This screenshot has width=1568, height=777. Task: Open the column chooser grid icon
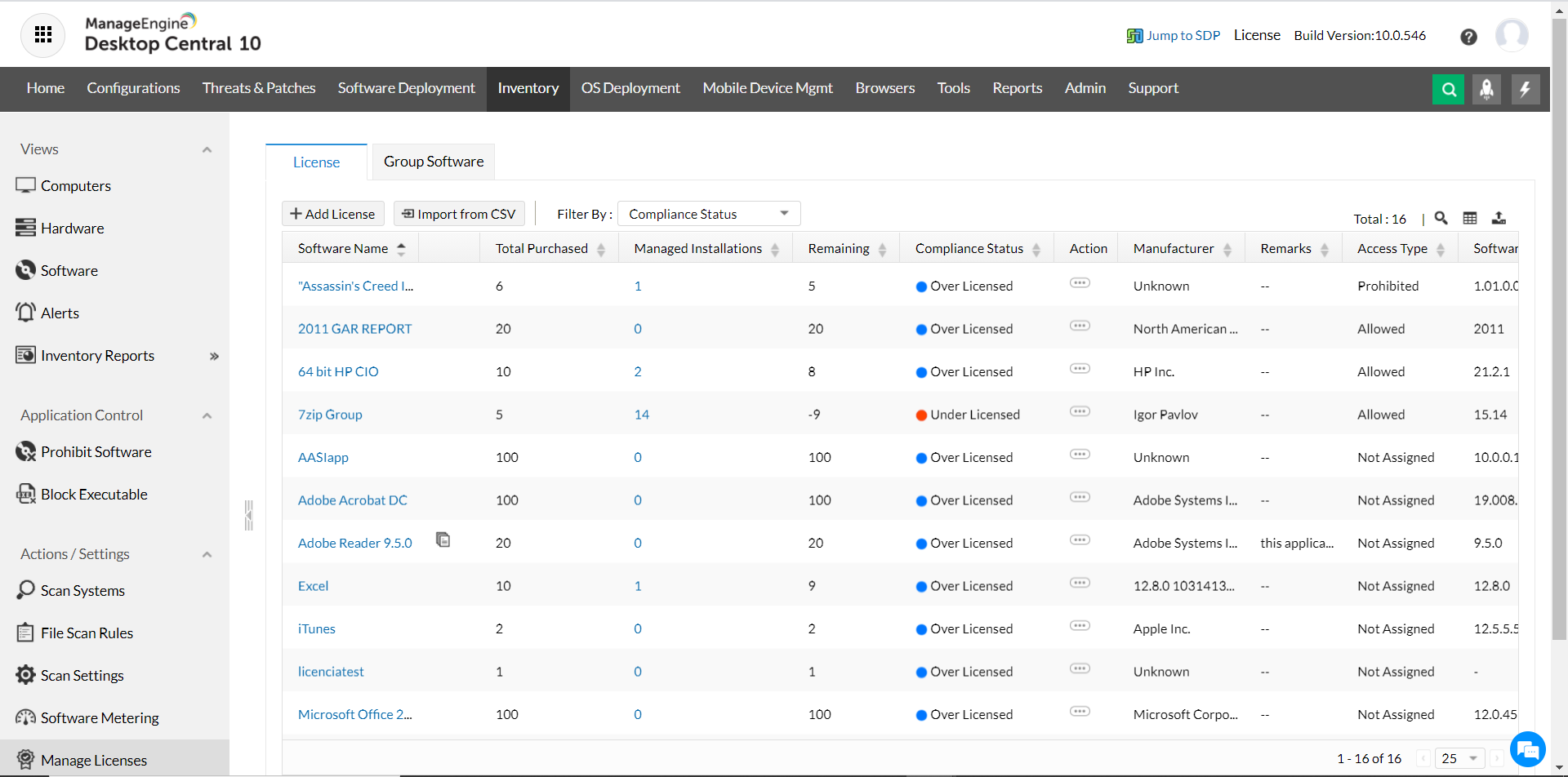pyautogui.click(x=1470, y=218)
